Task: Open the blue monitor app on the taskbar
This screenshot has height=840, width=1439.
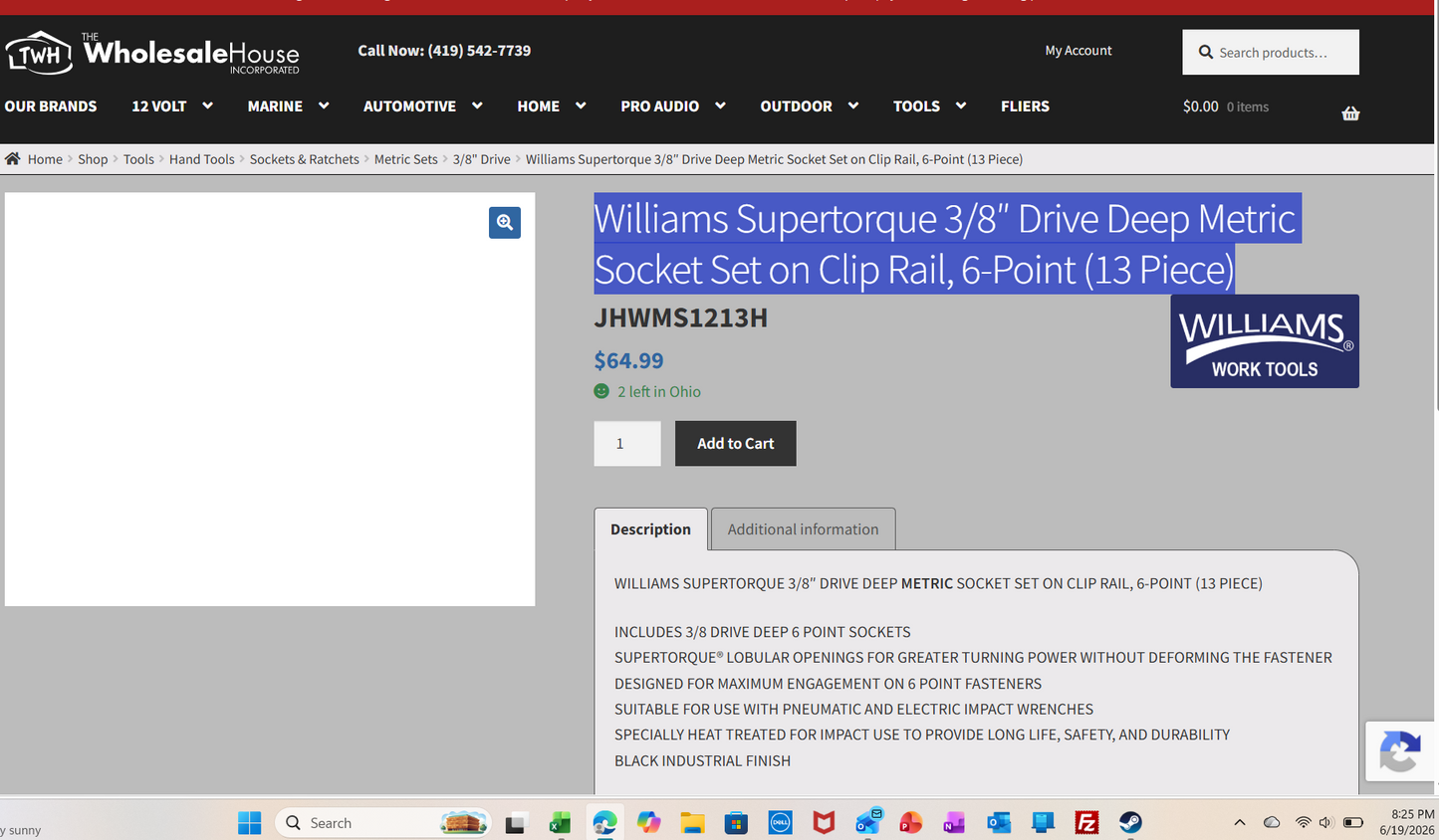Action: (x=1043, y=823)
